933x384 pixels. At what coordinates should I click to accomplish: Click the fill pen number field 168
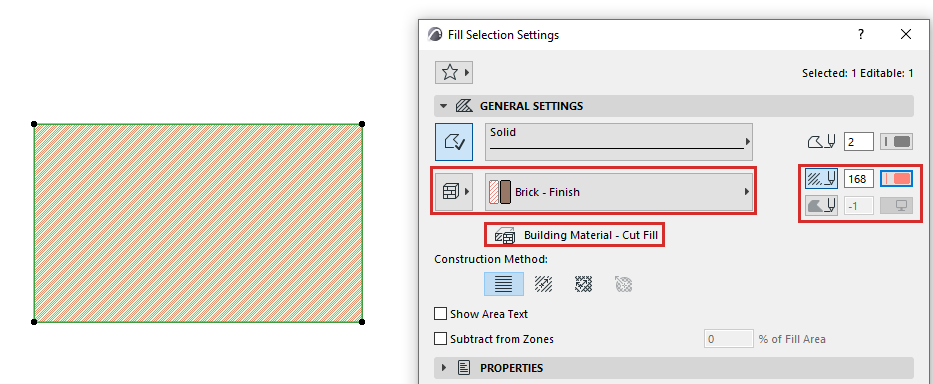[x=859, y=179]
